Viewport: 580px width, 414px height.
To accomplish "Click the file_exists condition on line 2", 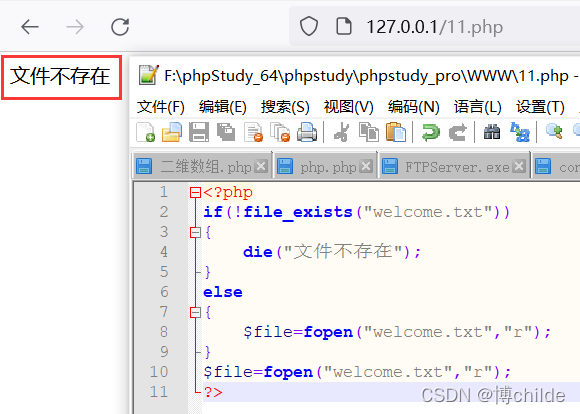I will 357,212.
